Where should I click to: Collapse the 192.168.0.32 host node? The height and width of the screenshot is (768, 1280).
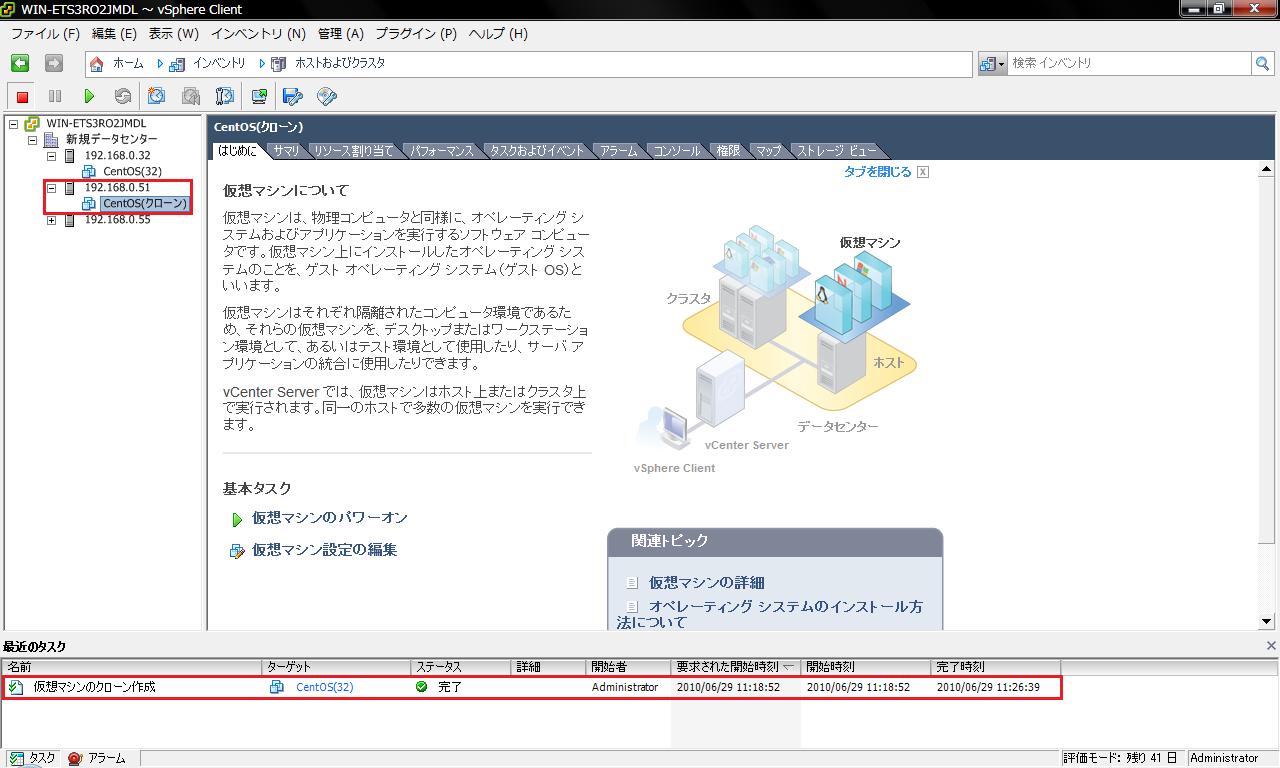[x=52, y=156]
